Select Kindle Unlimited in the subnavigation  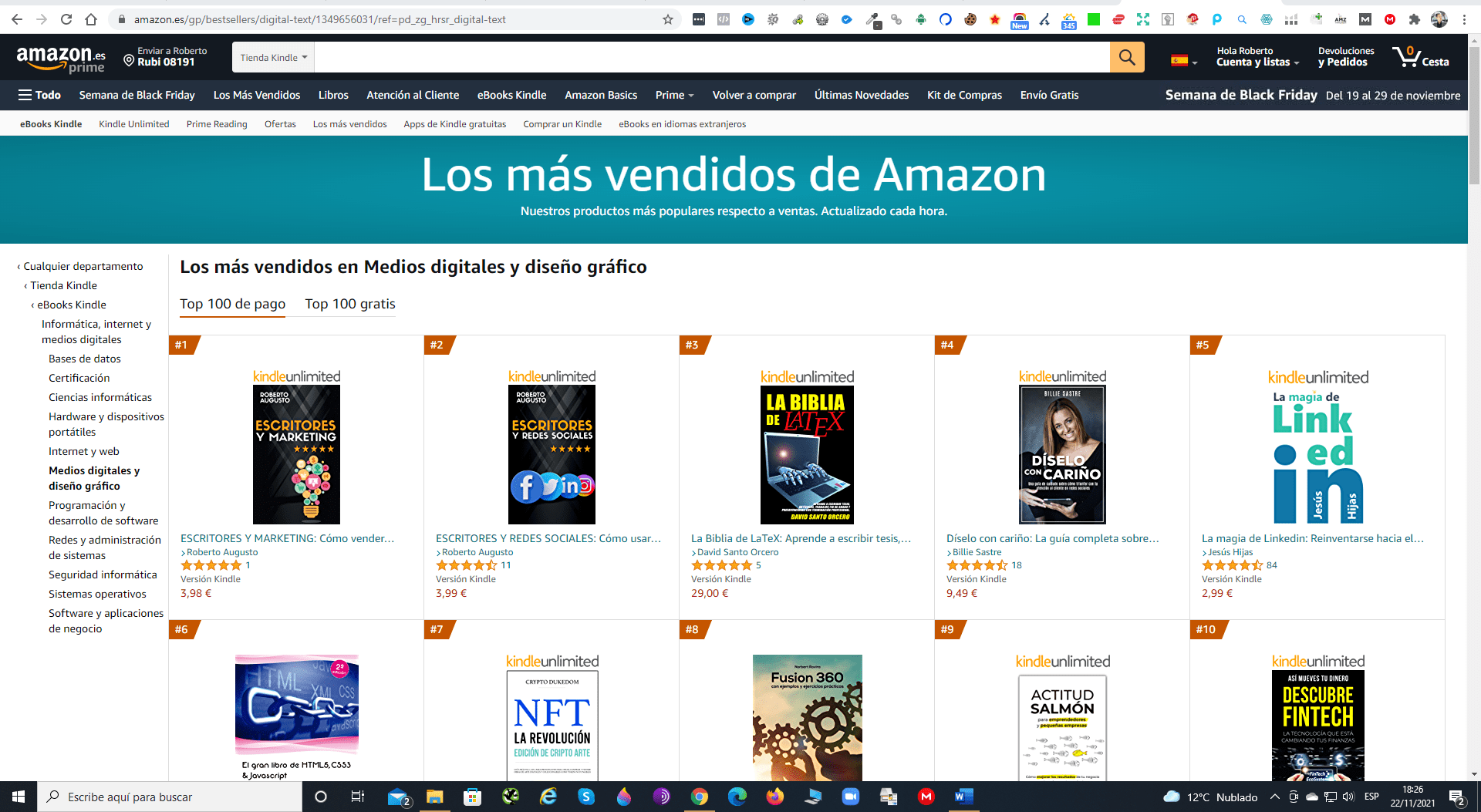point(134,123)
